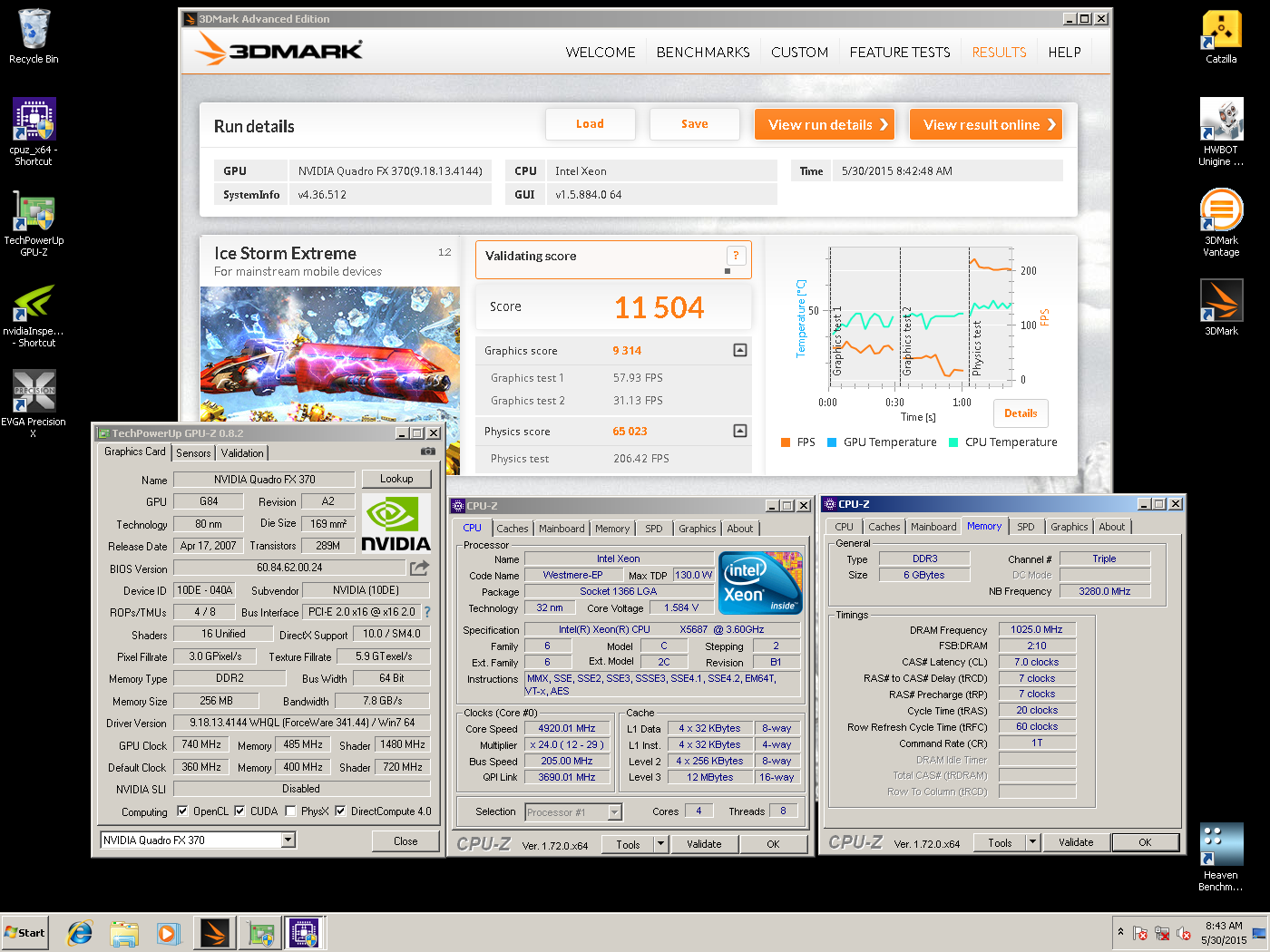Open Mainboard tab in left CPU-Z window
Image resolution: width=1270 pixels, height=952 pixels.
[562, 529]
